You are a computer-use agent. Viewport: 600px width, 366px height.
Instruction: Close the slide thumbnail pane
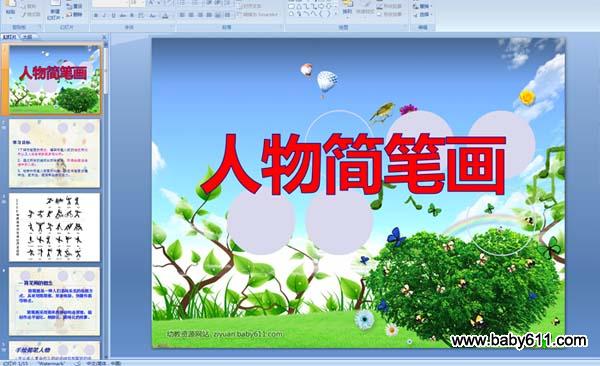click(104, 37)
